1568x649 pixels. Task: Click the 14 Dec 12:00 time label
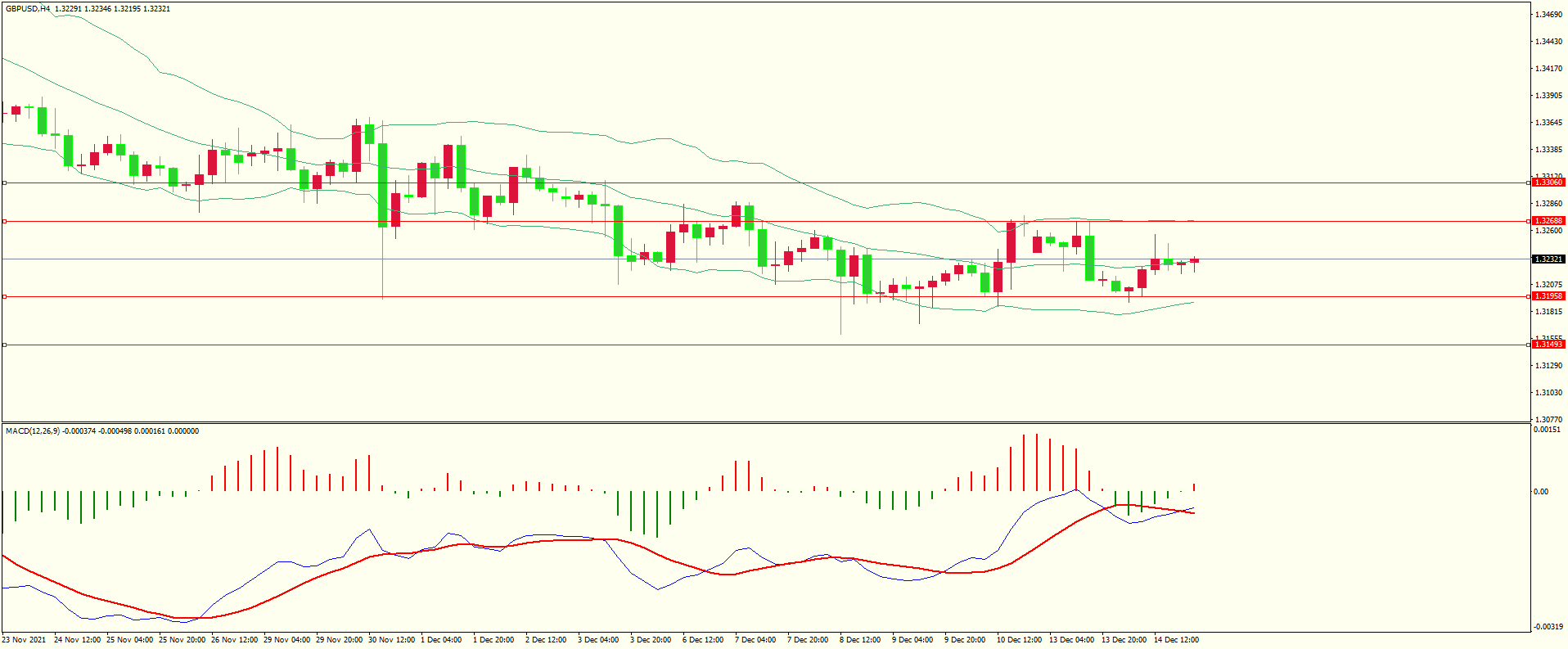click(1176, 640)
